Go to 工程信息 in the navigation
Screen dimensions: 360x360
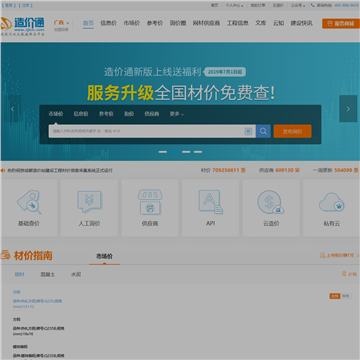point(238,23)
